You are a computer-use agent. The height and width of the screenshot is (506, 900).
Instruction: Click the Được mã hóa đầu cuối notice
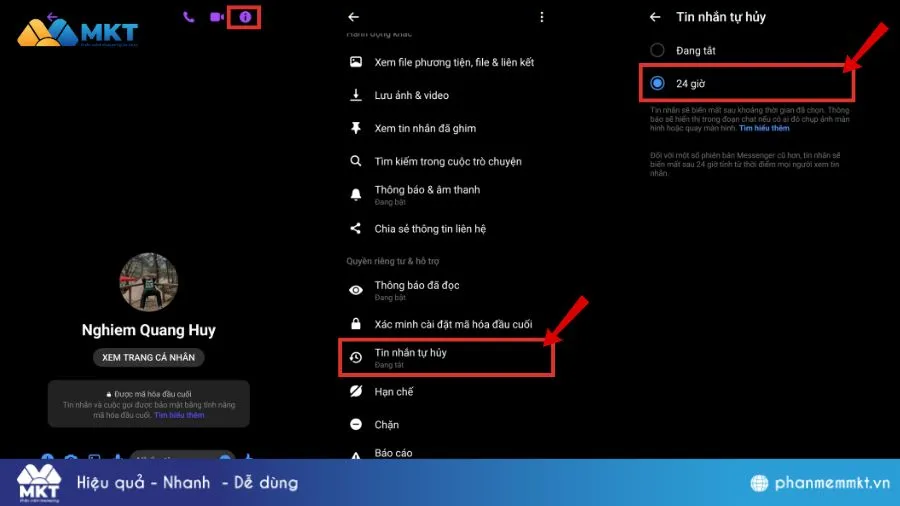tap(149, 404)
